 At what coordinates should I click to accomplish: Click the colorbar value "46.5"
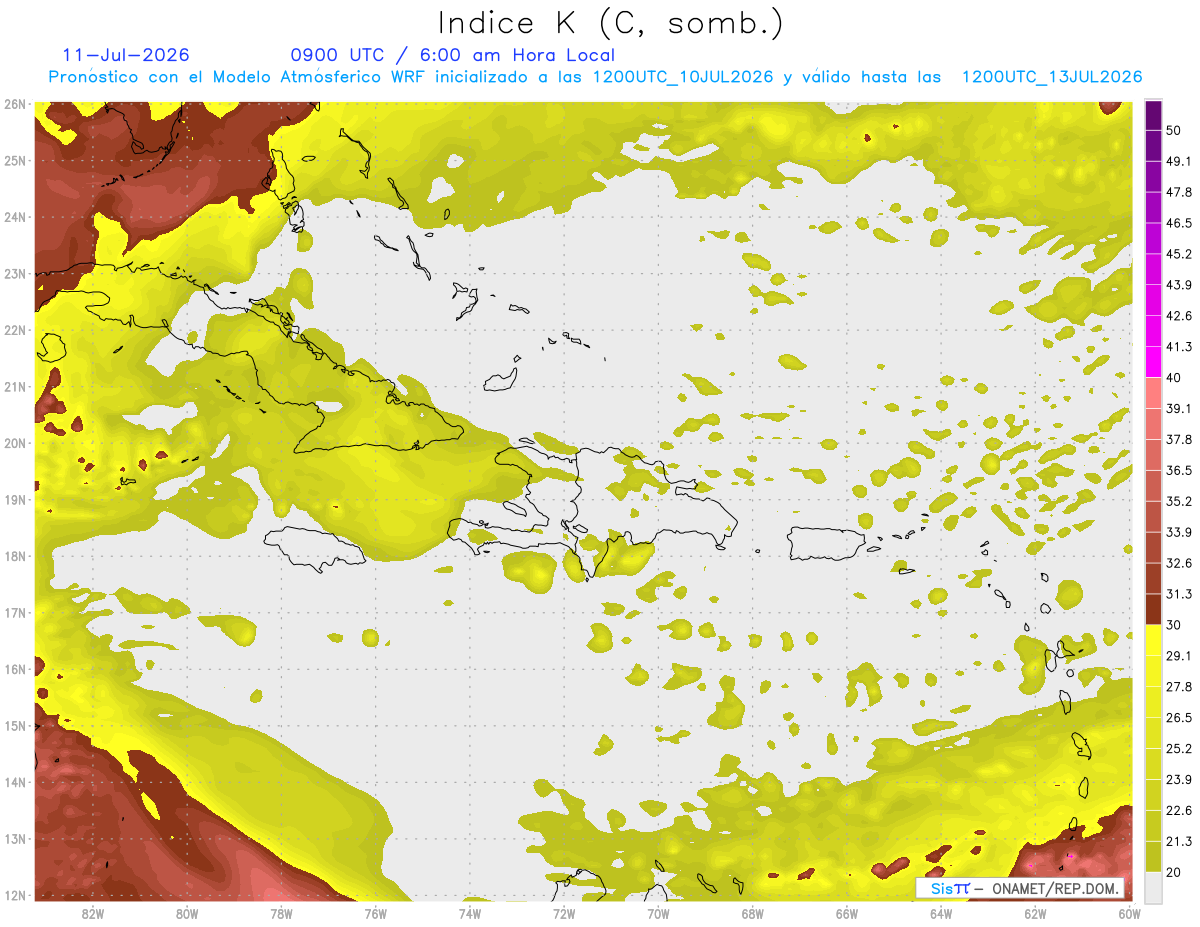(x=1178, y=223)
